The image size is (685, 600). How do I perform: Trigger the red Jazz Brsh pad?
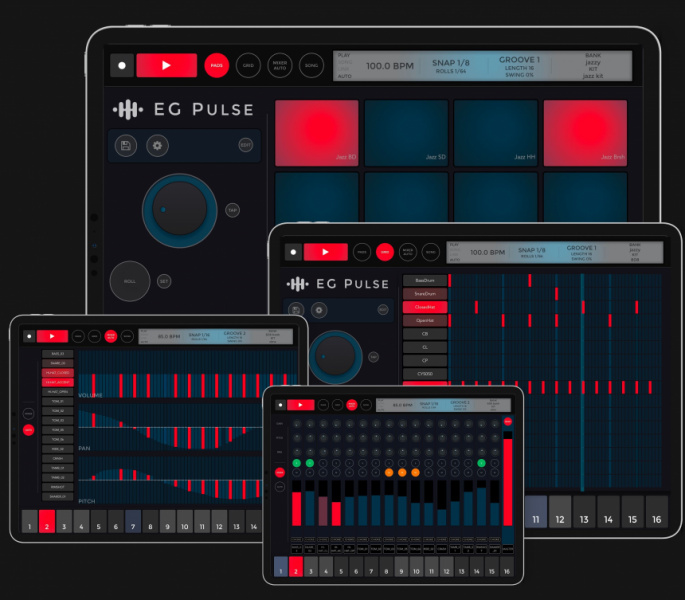(x=585, y=133)
